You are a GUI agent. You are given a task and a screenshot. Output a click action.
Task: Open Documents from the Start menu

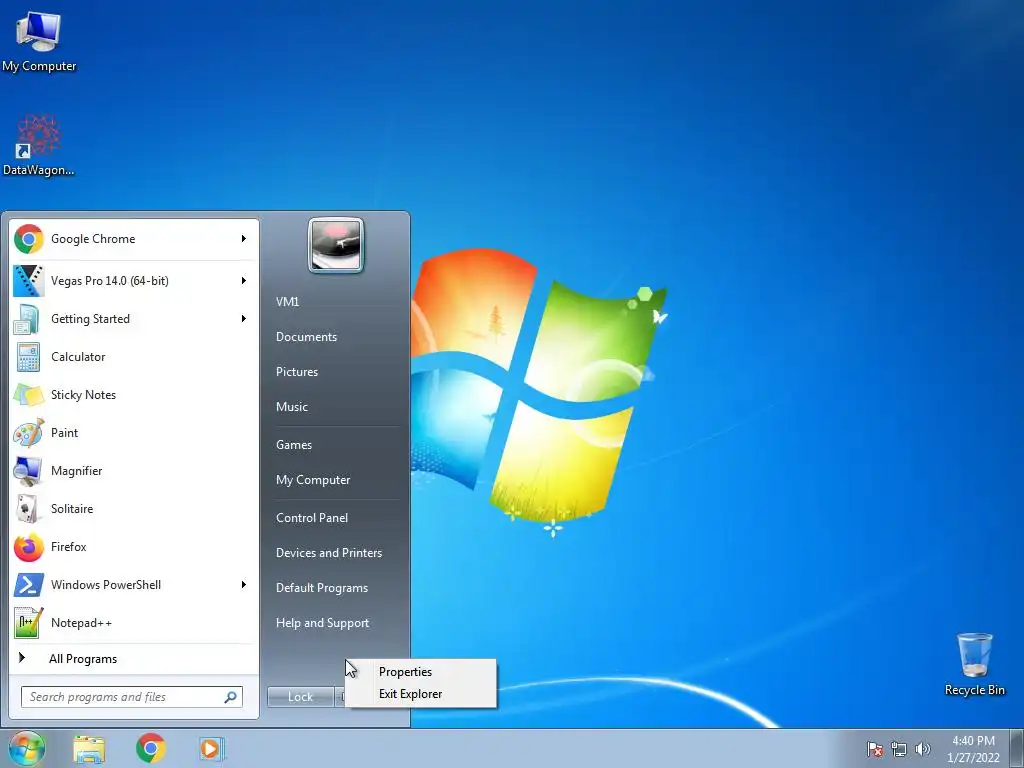306,337
